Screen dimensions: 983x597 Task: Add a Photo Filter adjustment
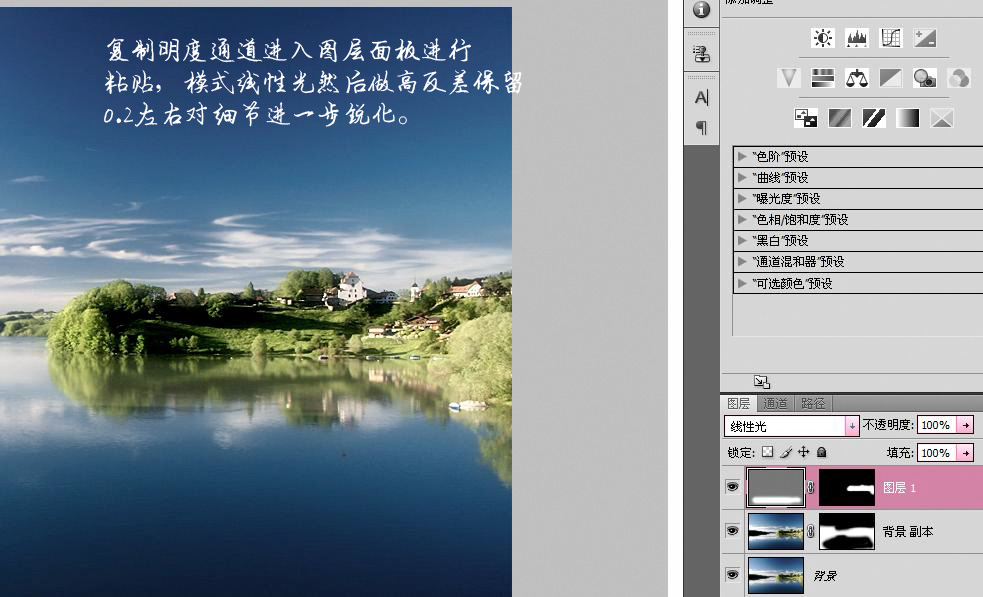tap(925, 78)
